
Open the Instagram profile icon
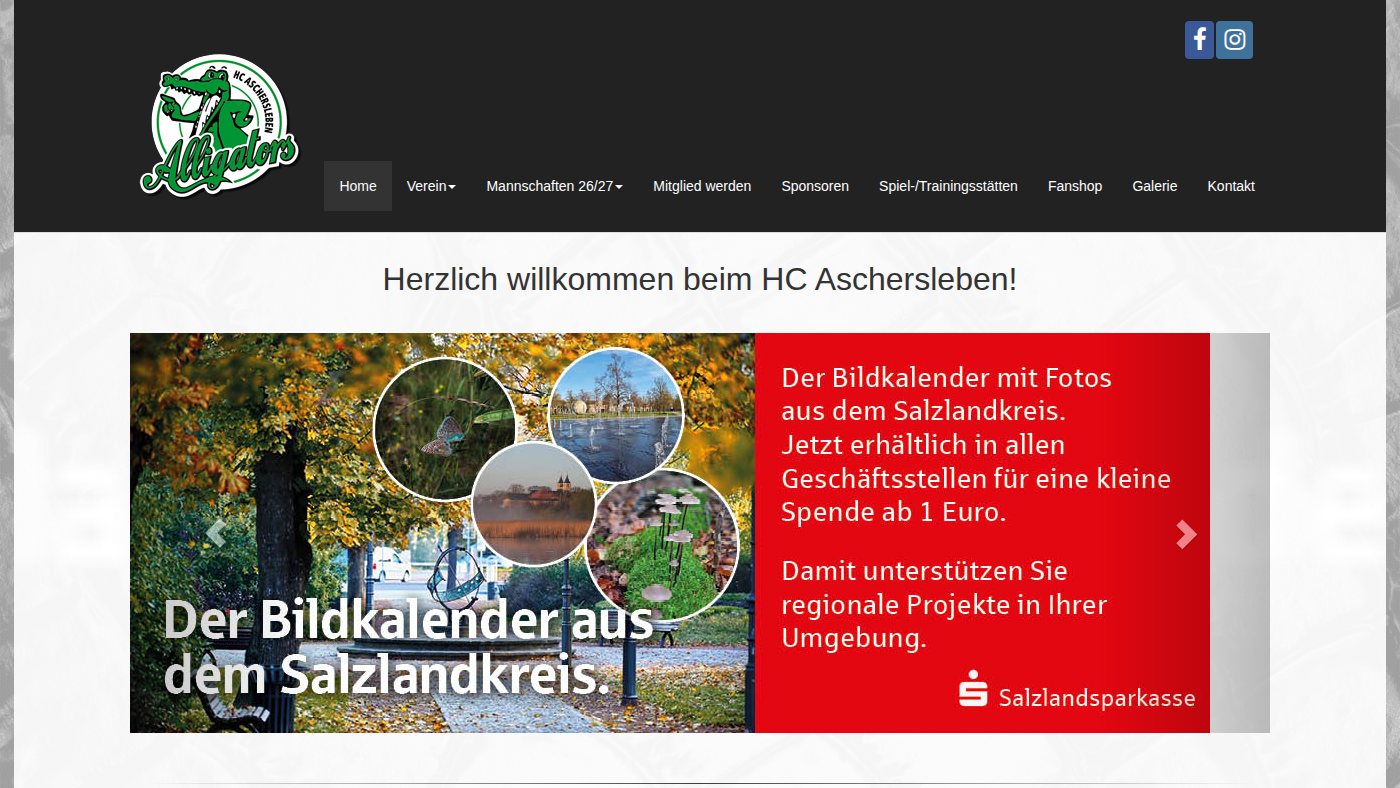1235,40
